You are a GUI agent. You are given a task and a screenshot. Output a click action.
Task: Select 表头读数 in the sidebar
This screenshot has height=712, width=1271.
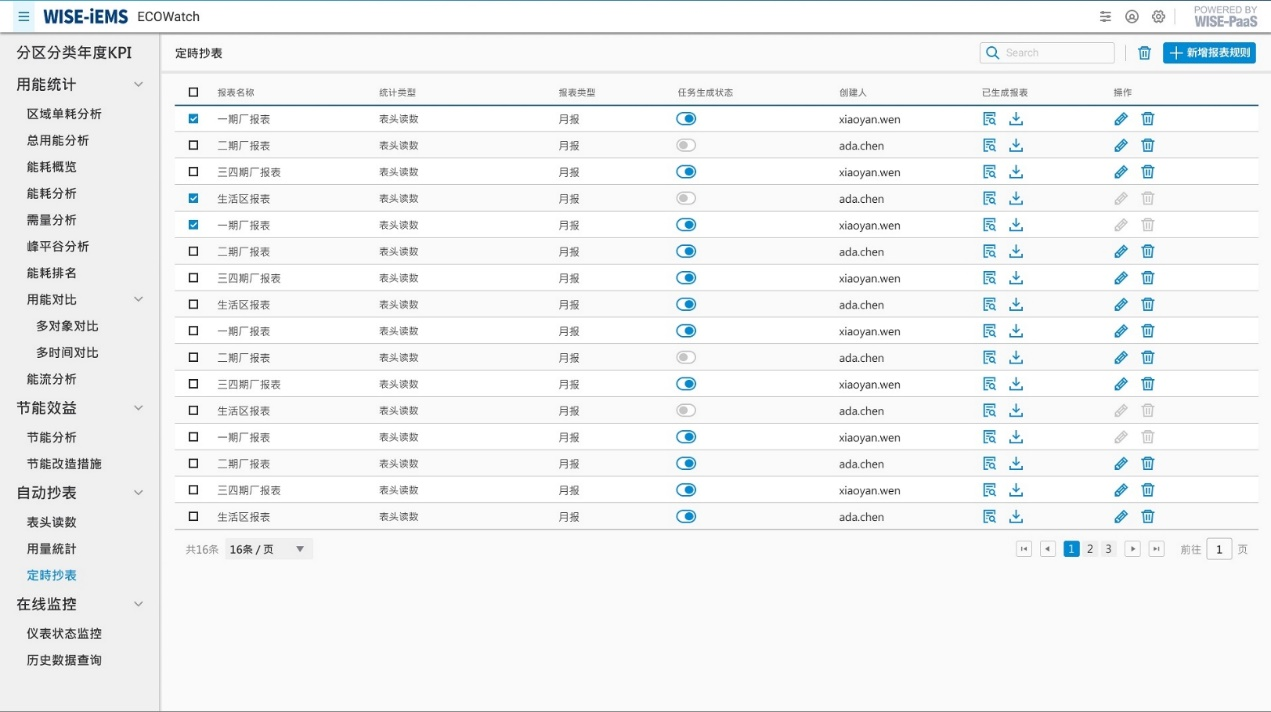point(52,522)
